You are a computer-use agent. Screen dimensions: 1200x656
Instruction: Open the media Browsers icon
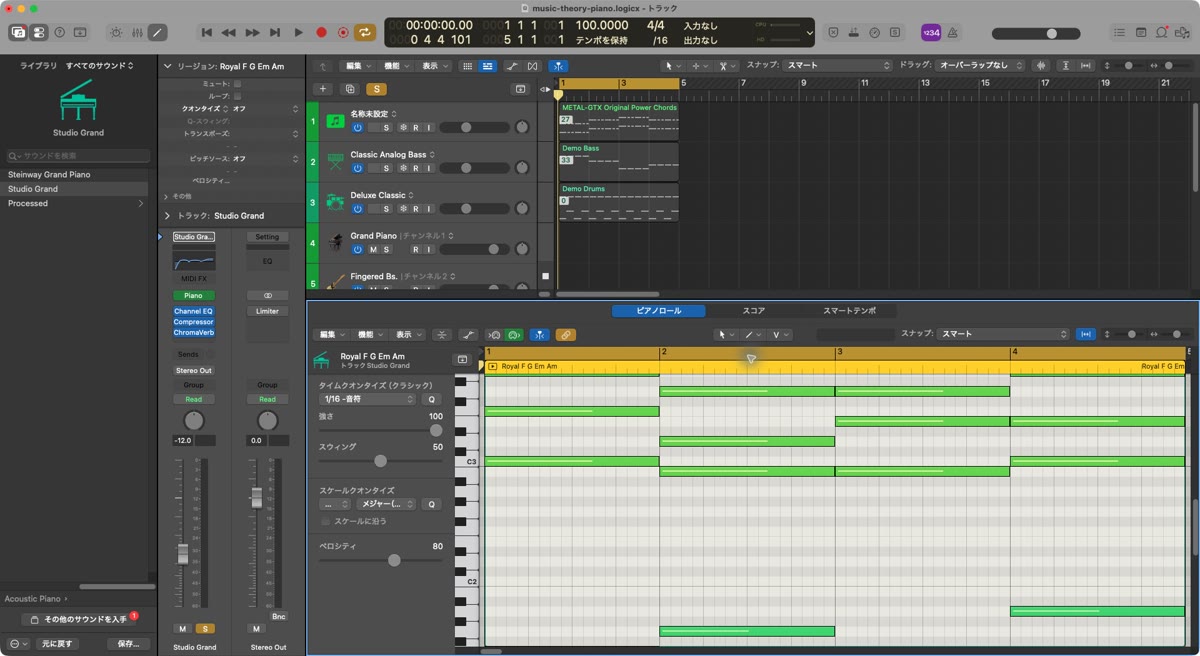(x=1182, y=32)
